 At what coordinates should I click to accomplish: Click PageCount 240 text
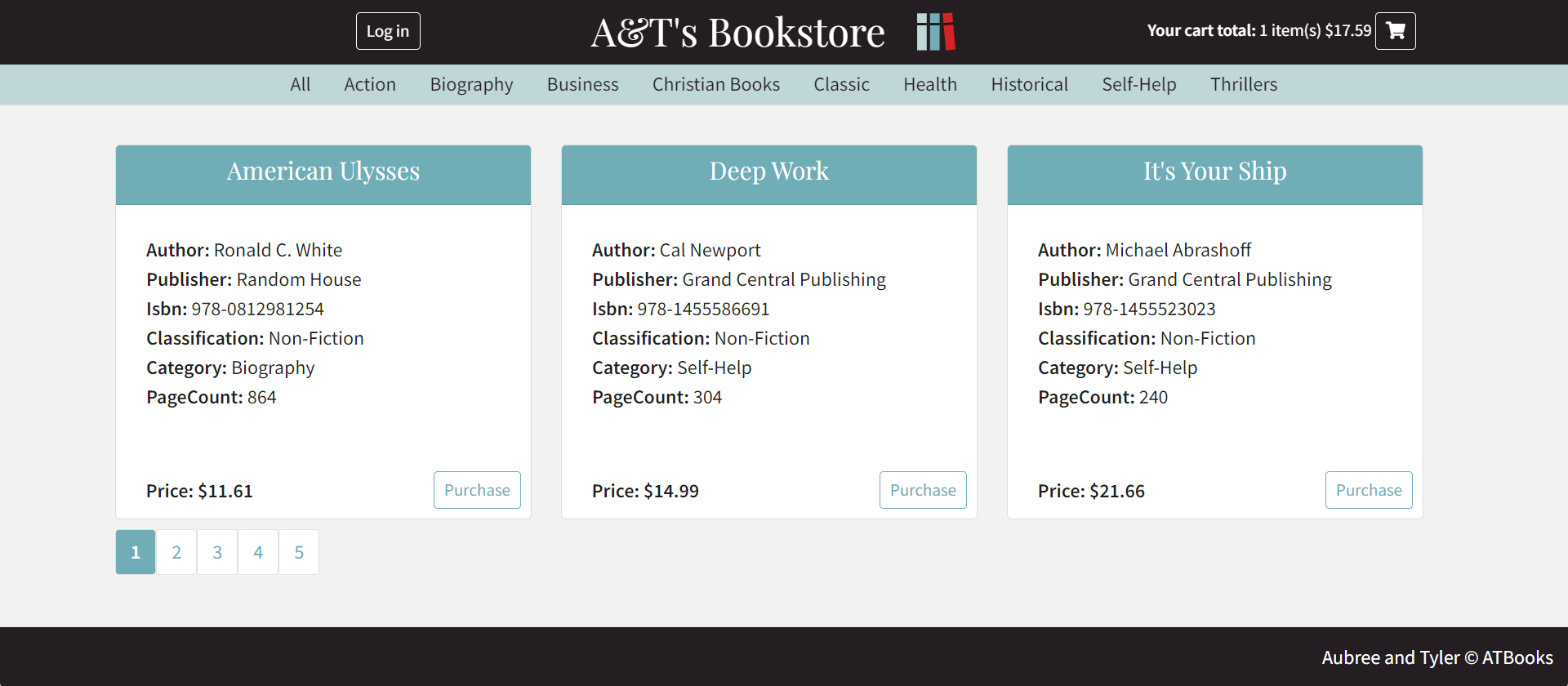click(x=1103, y=397)
